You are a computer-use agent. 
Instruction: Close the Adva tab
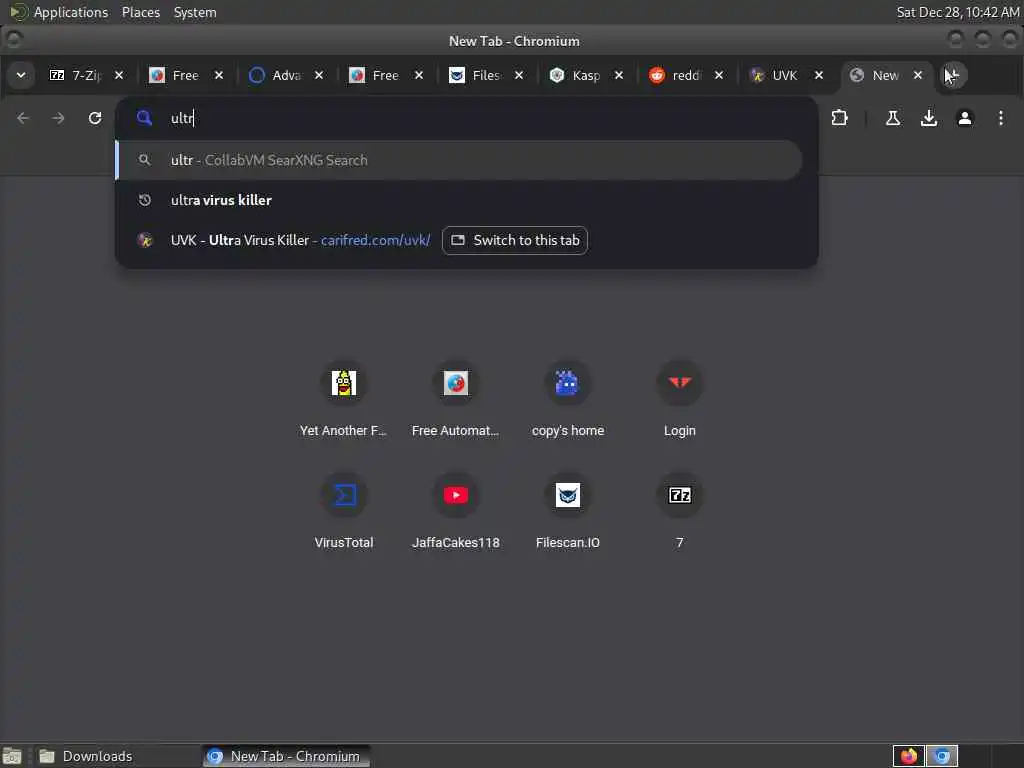319,75
